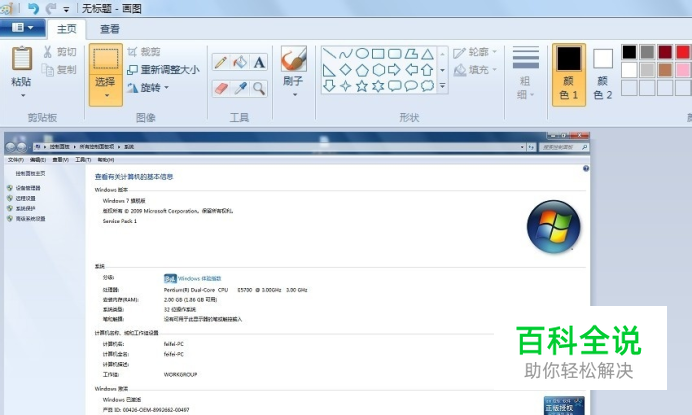Click Cut (剪切) in clipboard group
This screenshot has height=415, width=692.
point(60,52)
